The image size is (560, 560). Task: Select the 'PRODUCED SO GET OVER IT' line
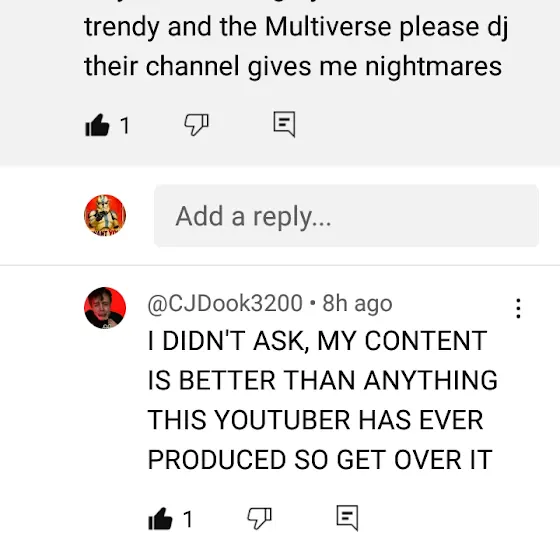320,460
